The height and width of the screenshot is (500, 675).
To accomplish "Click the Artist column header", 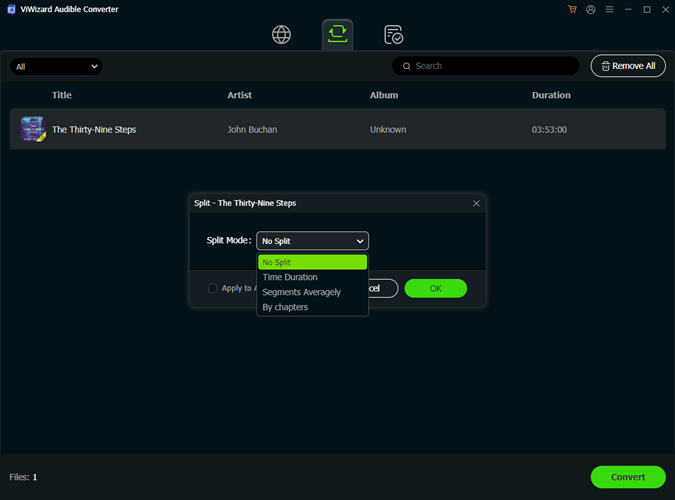I will 239,95.
